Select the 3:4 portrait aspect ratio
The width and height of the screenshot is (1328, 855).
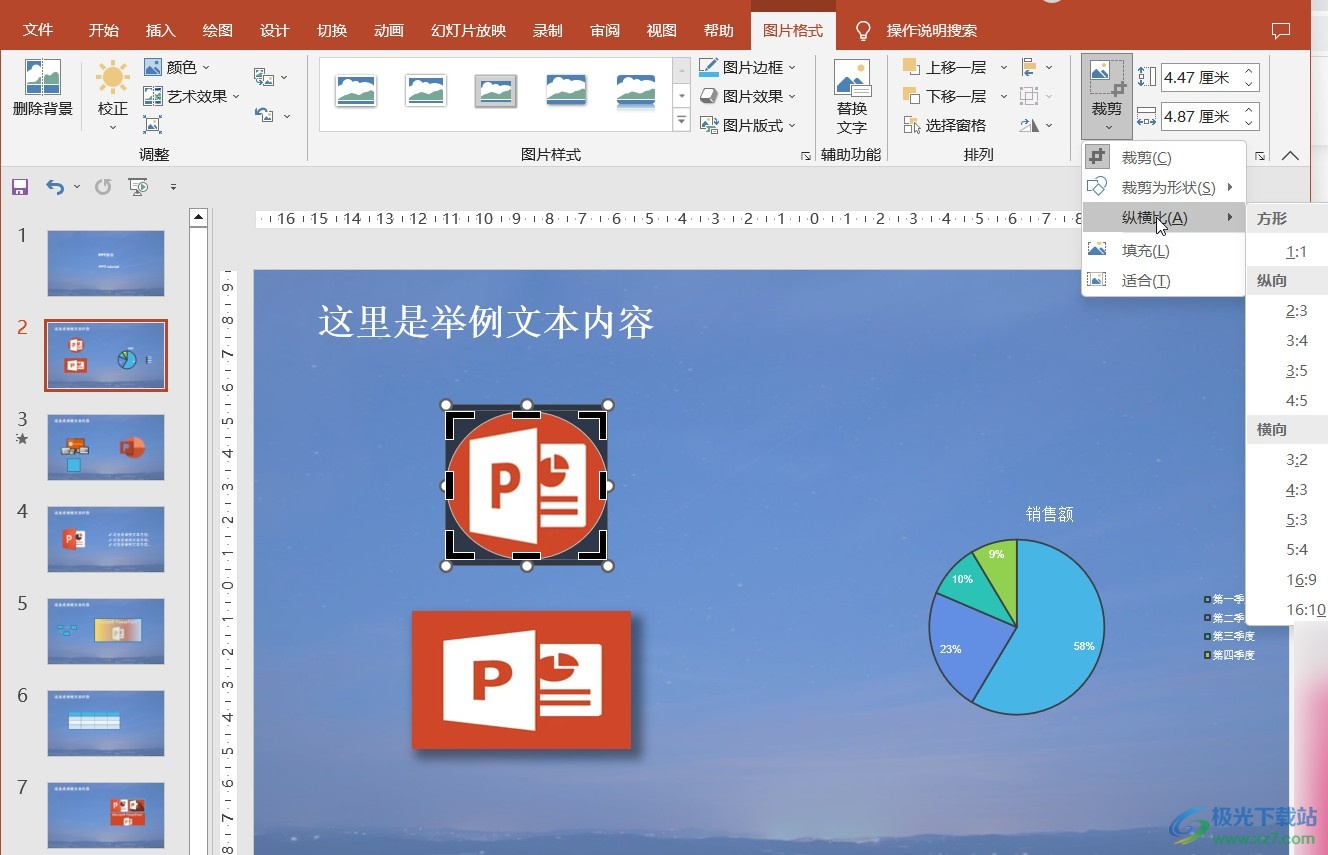pyautogui.click(x=1296, y=341)
